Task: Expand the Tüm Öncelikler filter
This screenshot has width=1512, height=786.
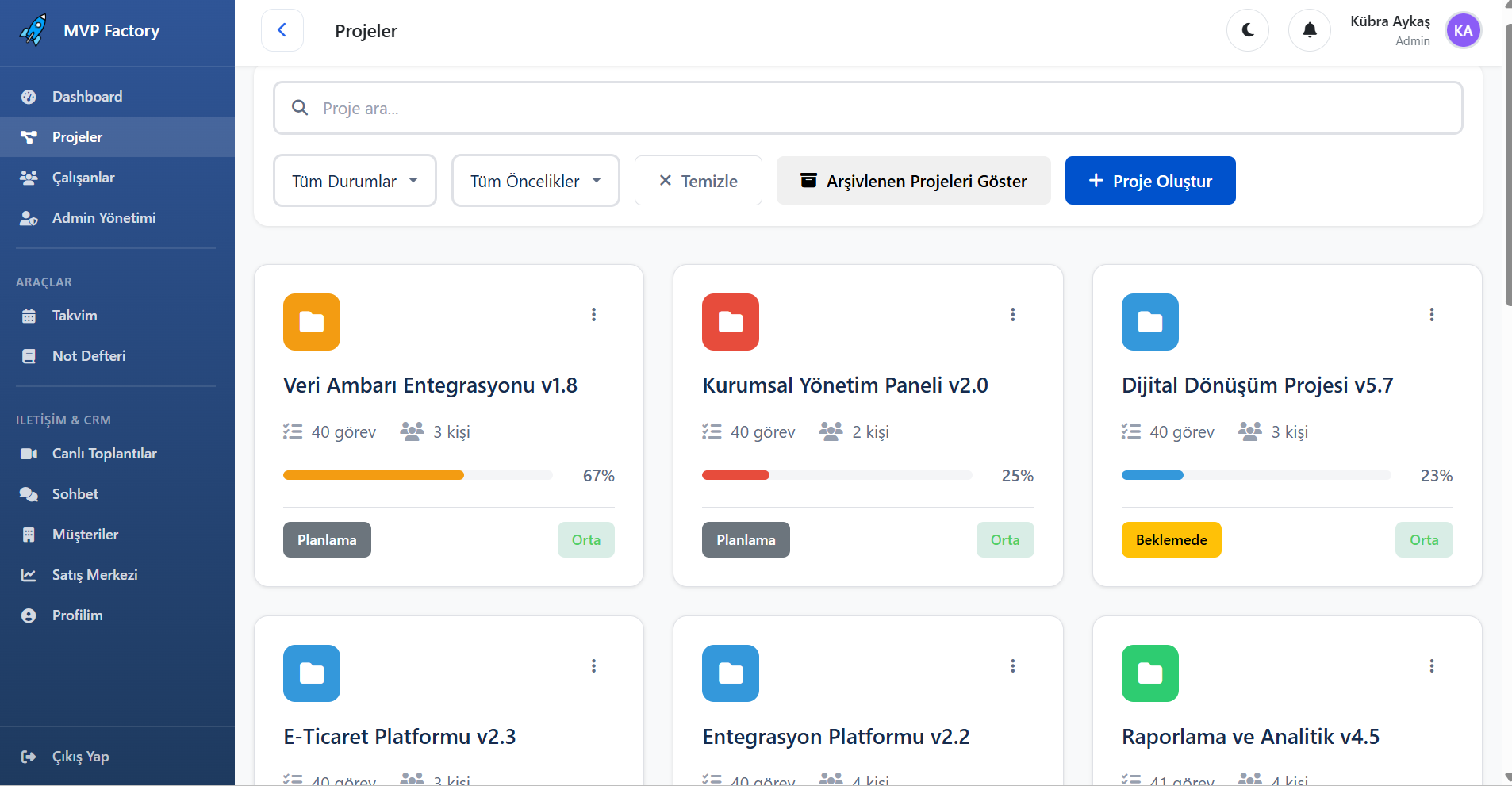Action: click(x=535, y=180)
